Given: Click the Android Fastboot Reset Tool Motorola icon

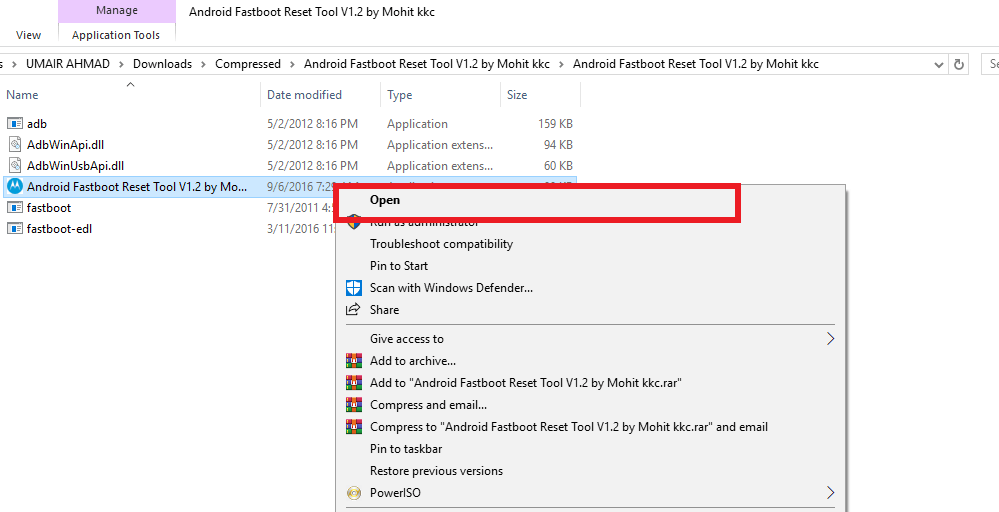Looking at the screenshot, I should pos(15,187).
